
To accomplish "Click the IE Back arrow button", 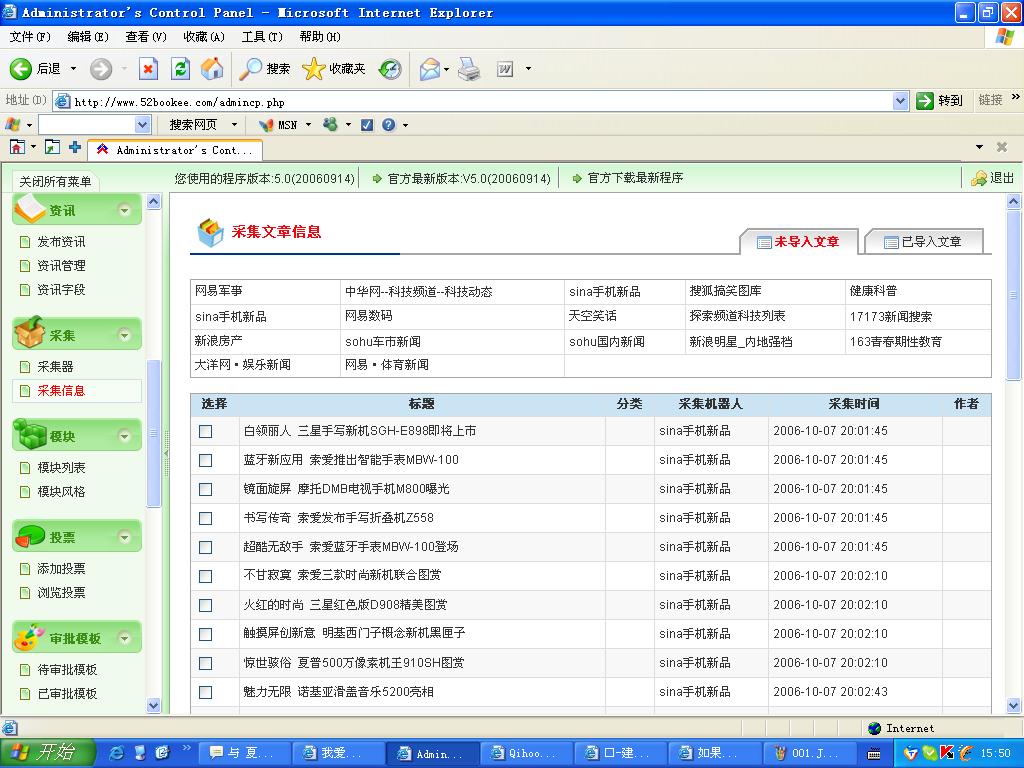I will (21, 69).
